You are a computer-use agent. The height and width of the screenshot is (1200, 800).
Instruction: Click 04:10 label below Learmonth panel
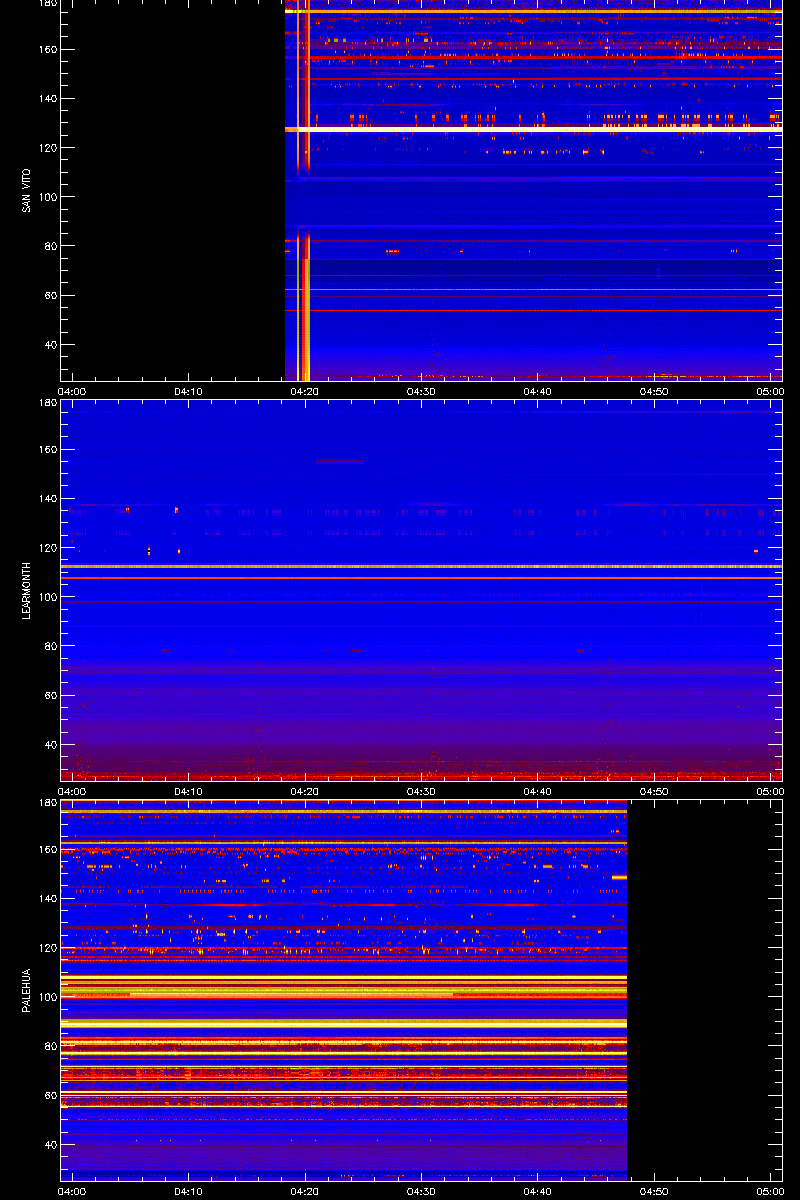[189, 791]
